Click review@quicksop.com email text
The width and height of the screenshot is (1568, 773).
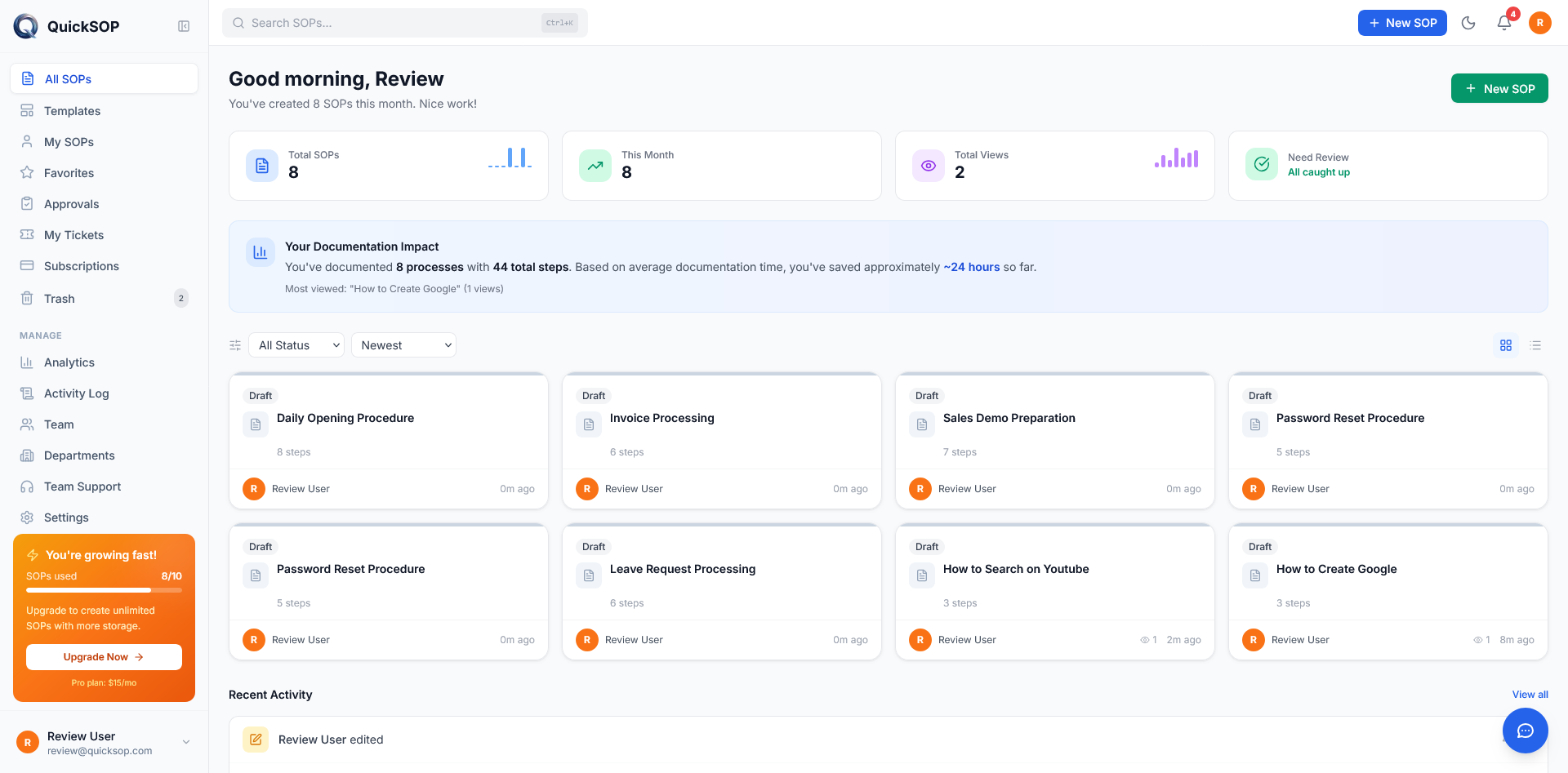100,751
